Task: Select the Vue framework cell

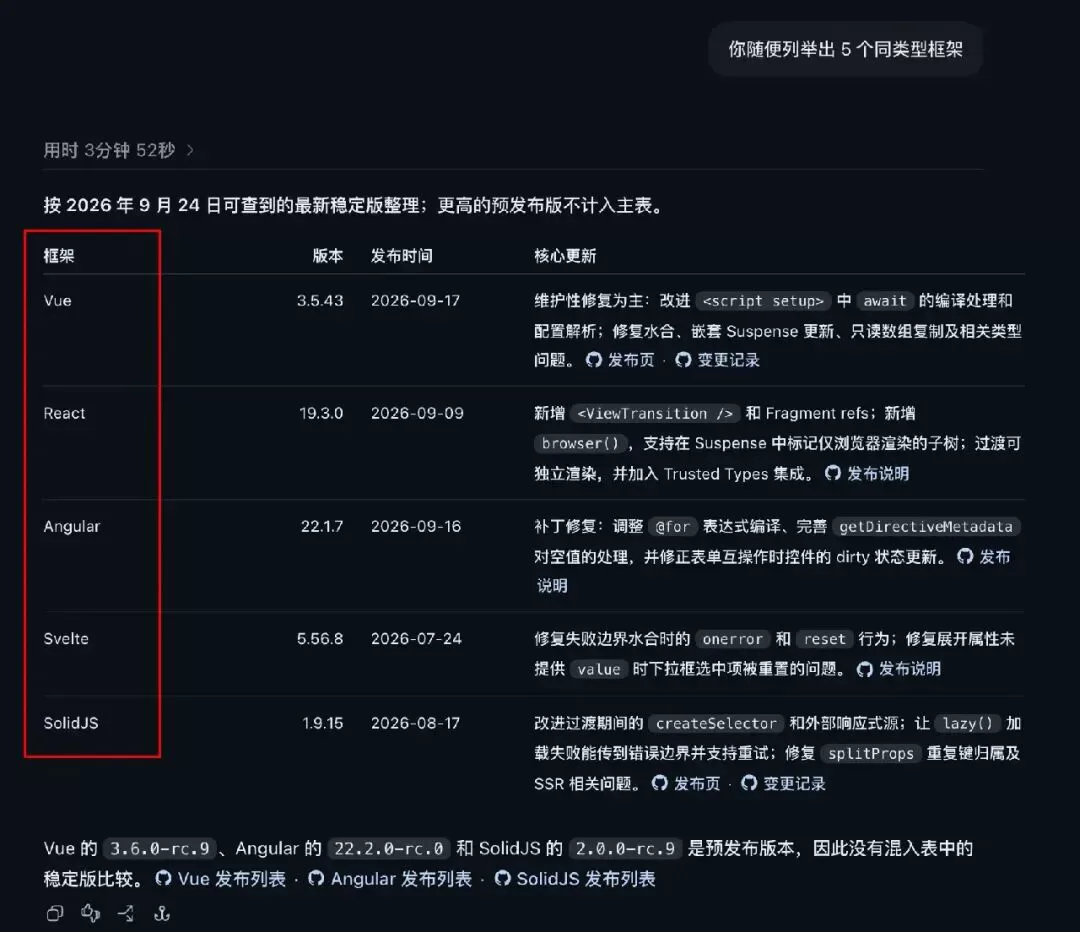Action: pos(58,300)
